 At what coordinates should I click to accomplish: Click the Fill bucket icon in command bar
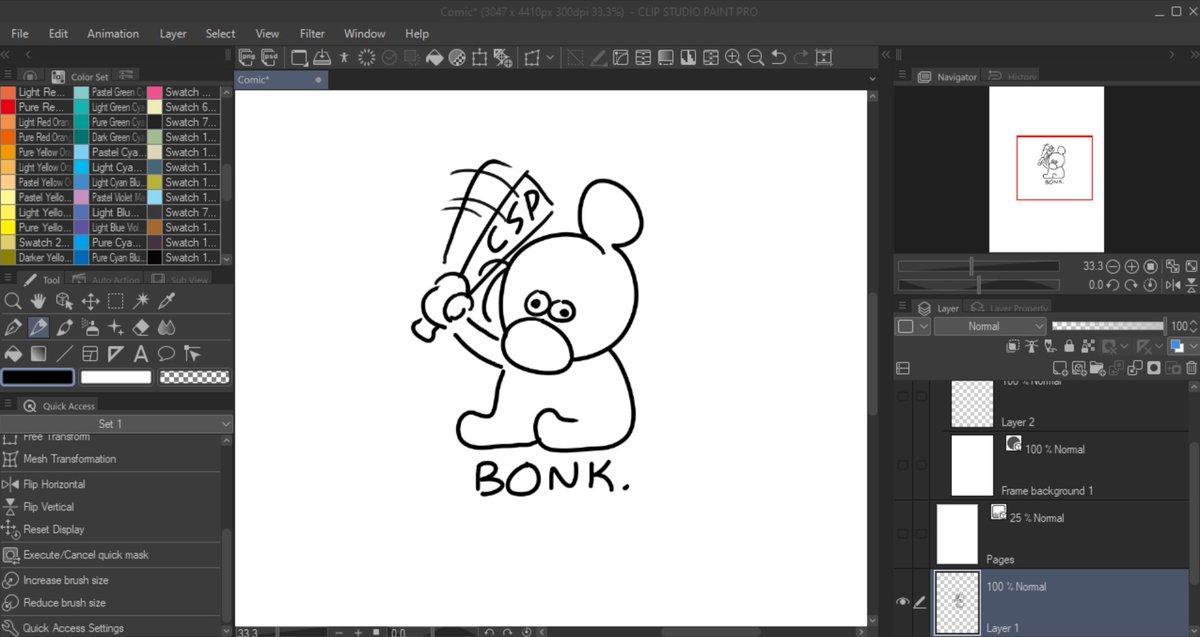click(x=434, y=57)
